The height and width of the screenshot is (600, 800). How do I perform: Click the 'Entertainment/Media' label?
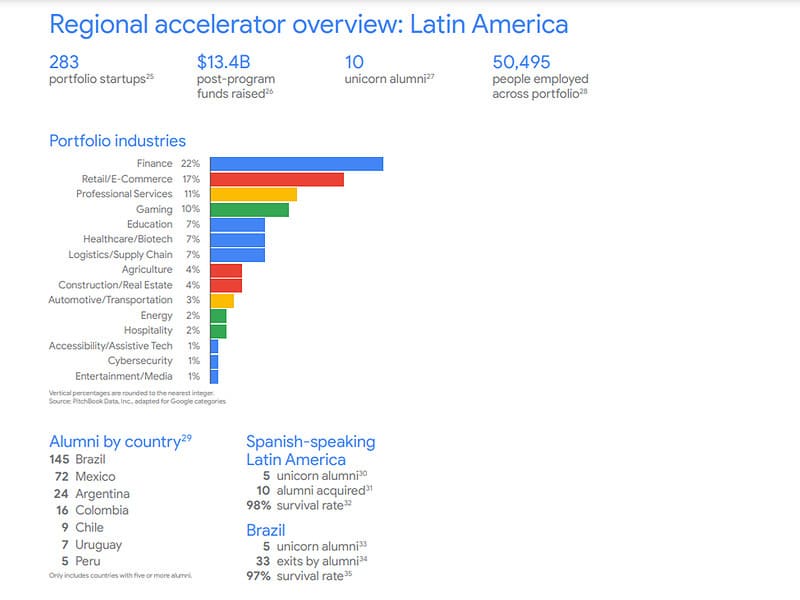123,376
